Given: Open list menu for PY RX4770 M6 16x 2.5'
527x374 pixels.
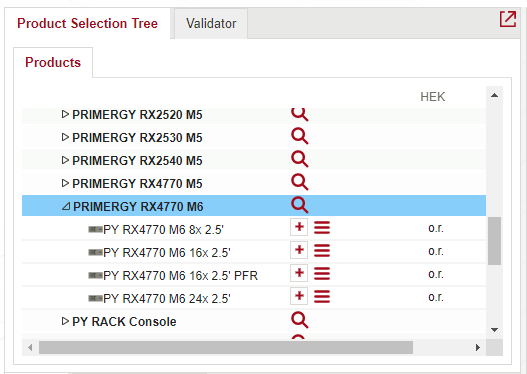Looking at the screenshot, I should click(322, 251).
